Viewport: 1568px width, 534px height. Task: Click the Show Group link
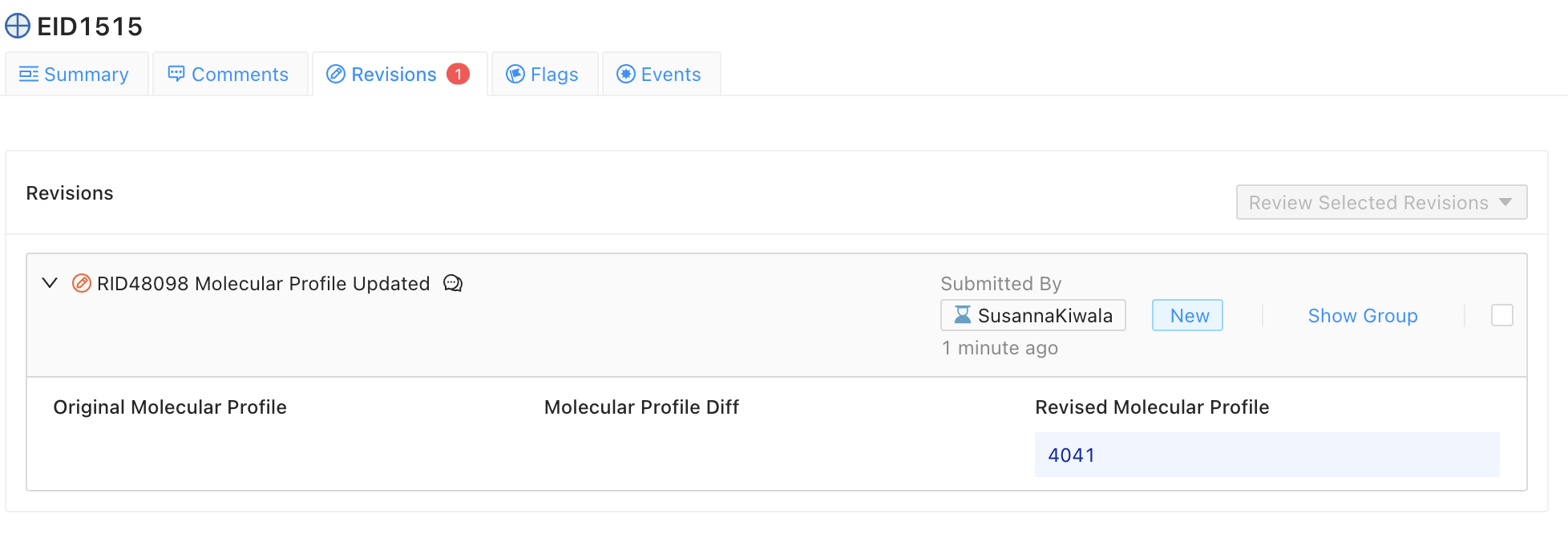tap(1363, 315)
